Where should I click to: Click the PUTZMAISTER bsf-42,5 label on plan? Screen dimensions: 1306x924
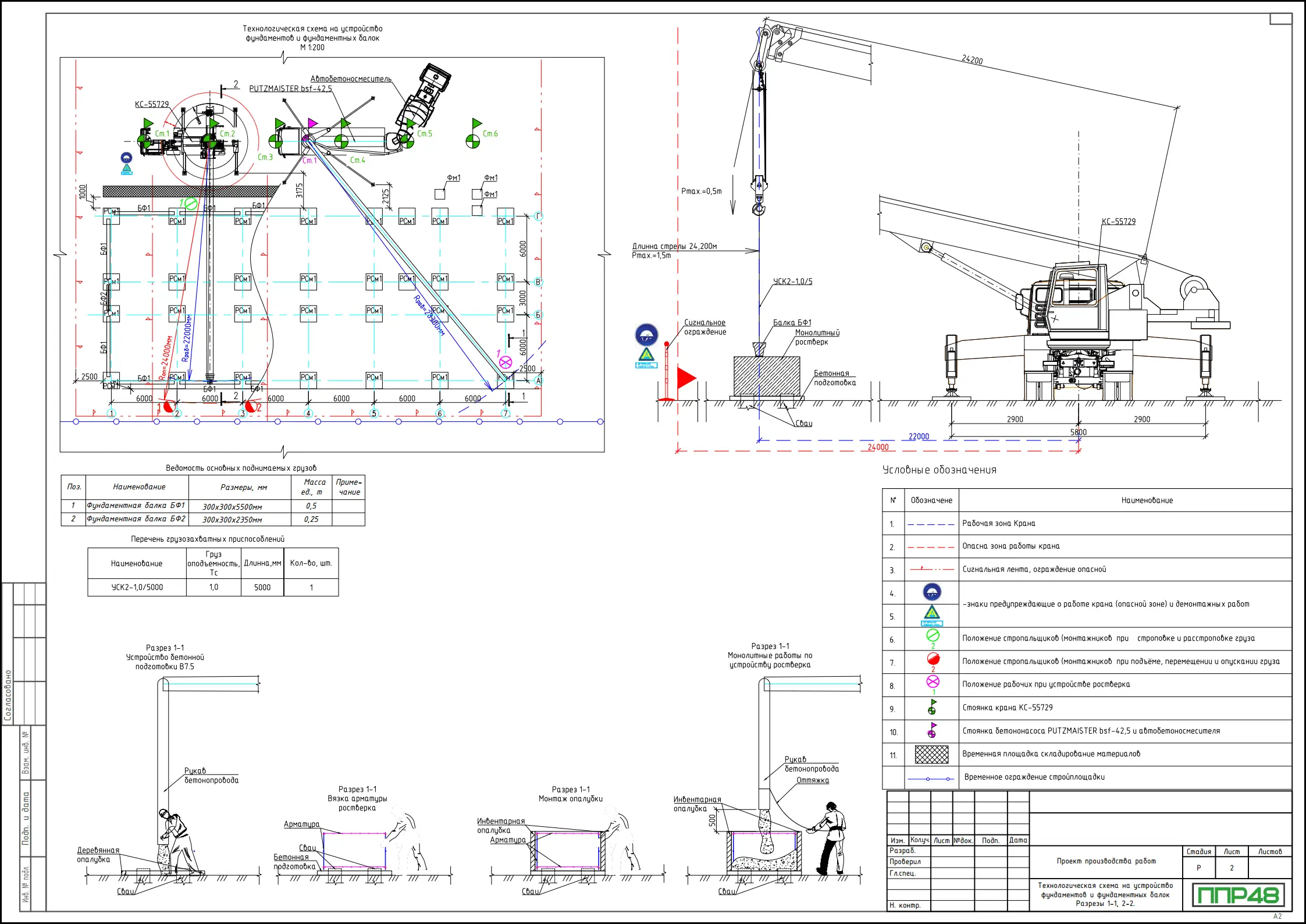(290, 89)
